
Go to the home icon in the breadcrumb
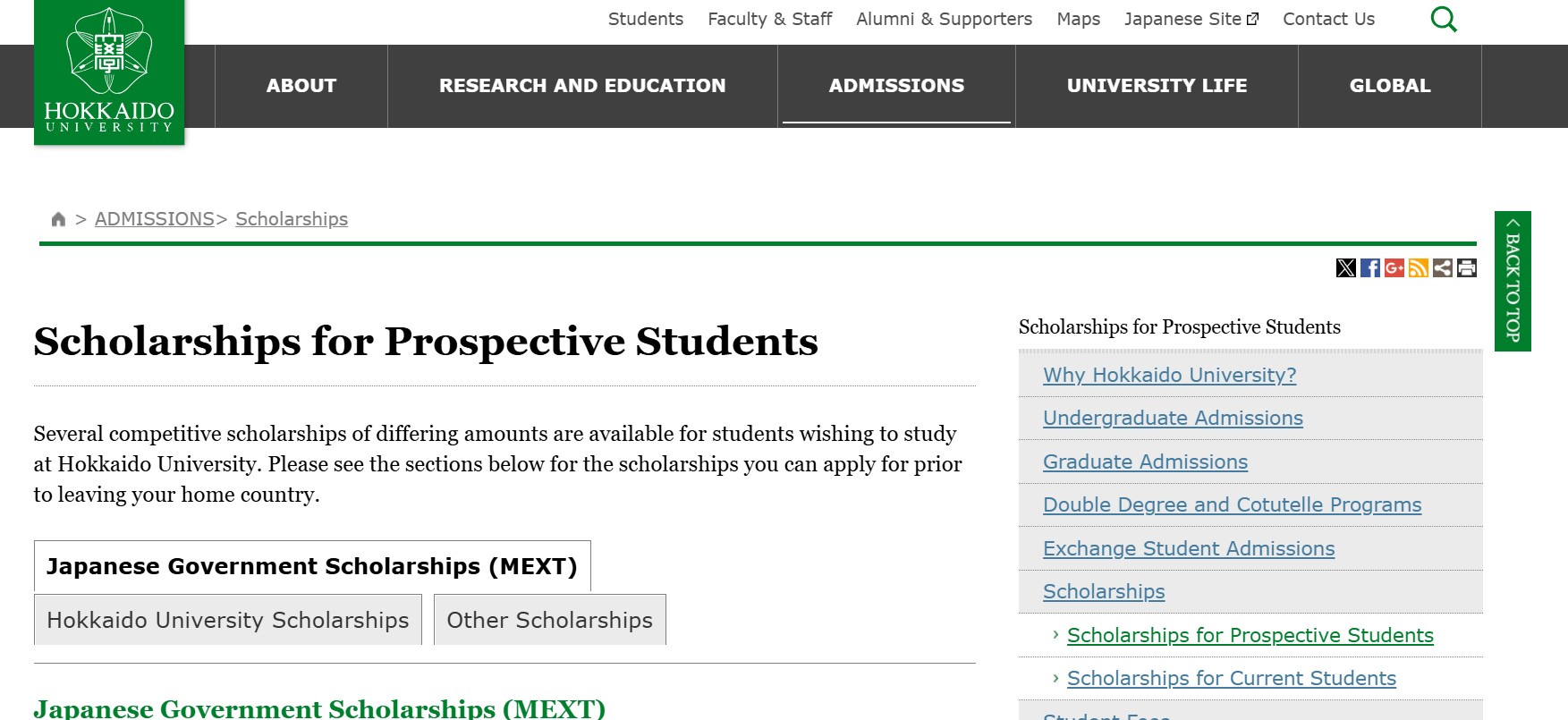tap(58, 219)
